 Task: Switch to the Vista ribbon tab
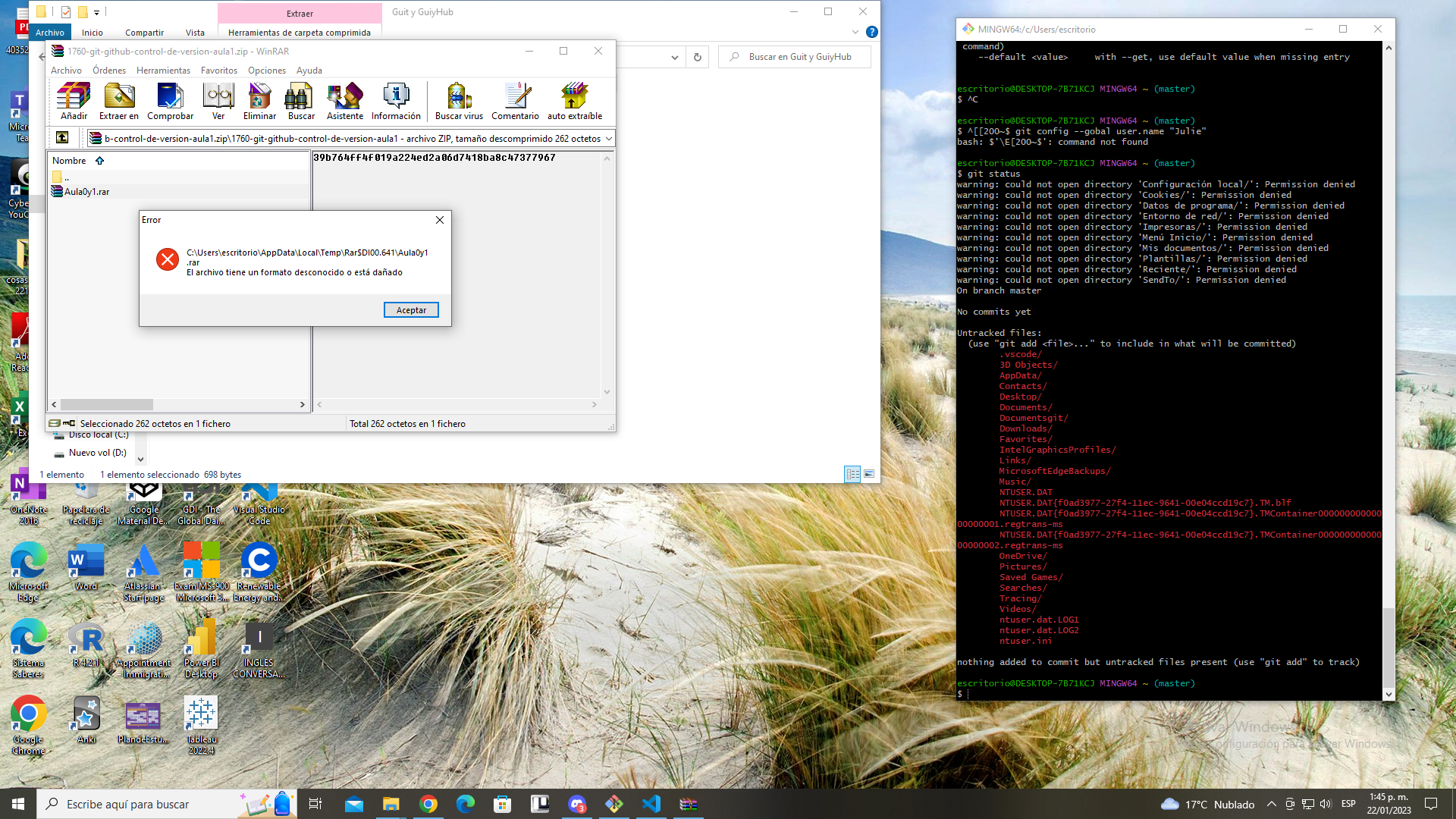click(x=195, y=33)
